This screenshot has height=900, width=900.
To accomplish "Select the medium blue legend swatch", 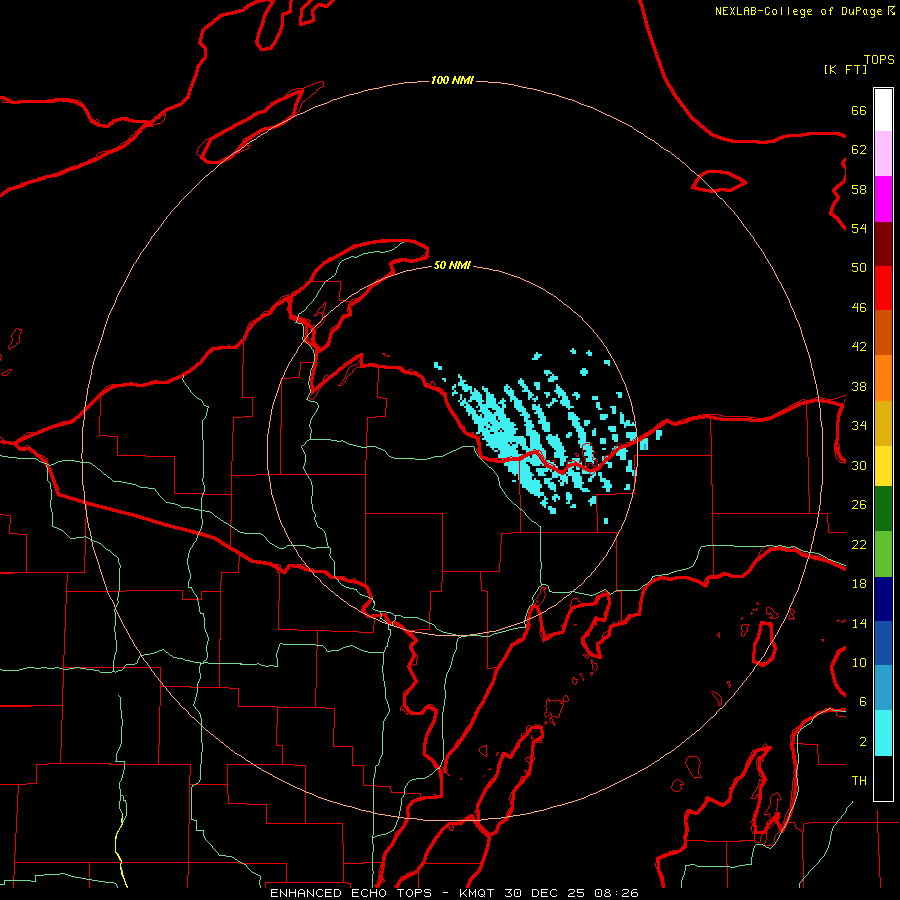I will point(883,643).
